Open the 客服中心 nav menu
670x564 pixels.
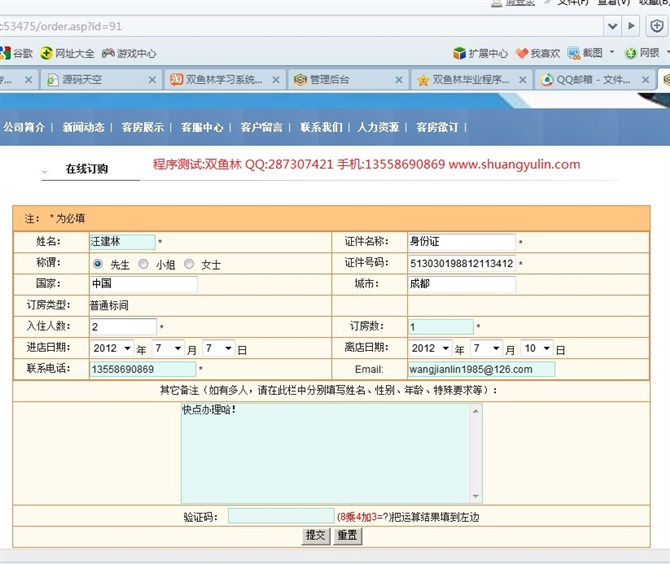(202, 127)
